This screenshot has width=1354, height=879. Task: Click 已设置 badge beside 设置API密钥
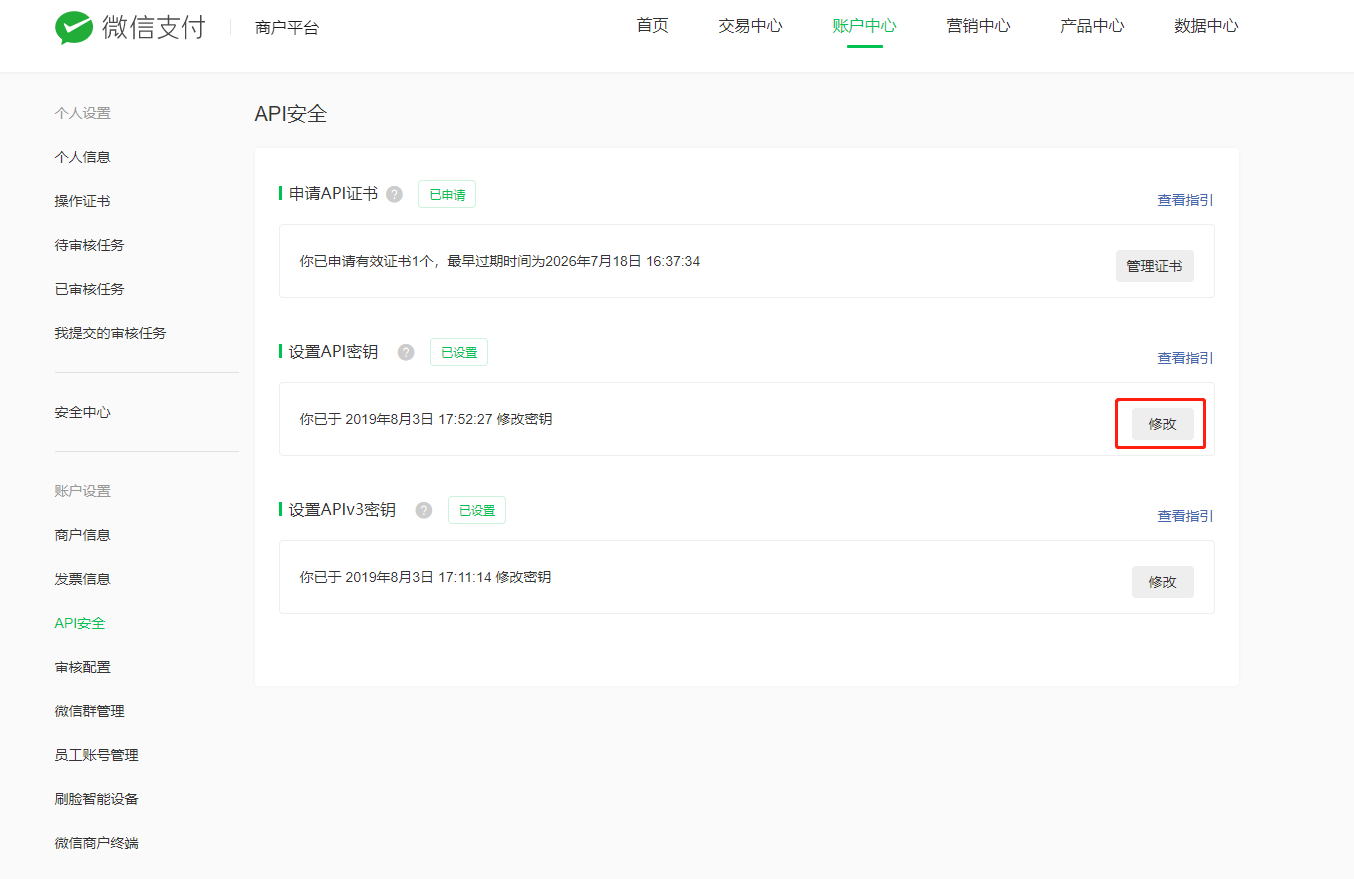coord(459,352)
